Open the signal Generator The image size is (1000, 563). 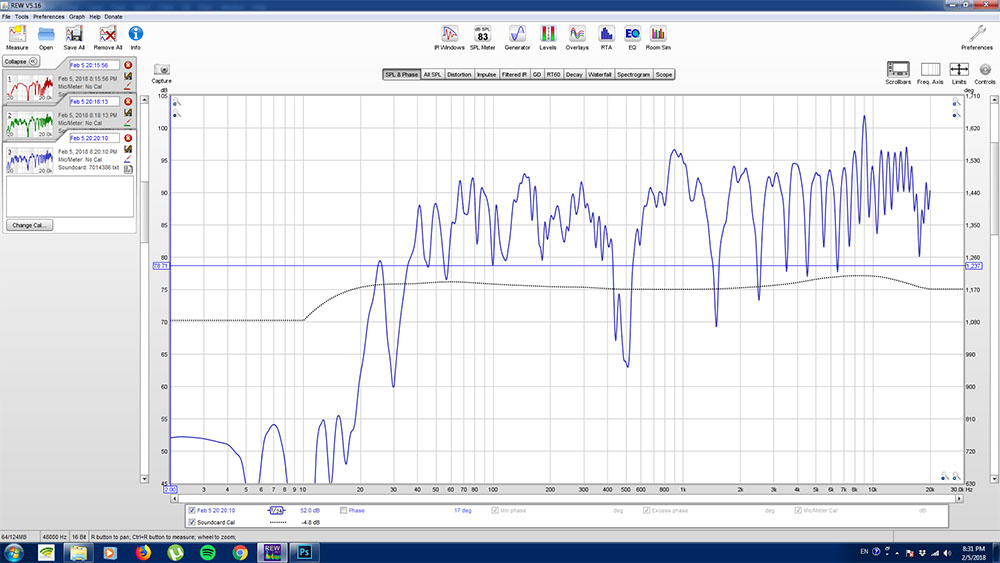tap(517, 38)
